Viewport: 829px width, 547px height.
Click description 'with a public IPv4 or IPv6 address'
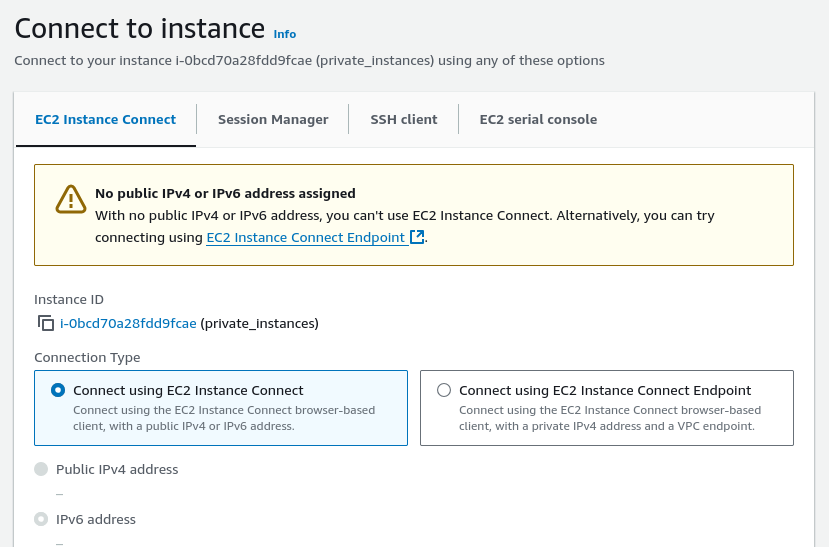coord(224,418)
